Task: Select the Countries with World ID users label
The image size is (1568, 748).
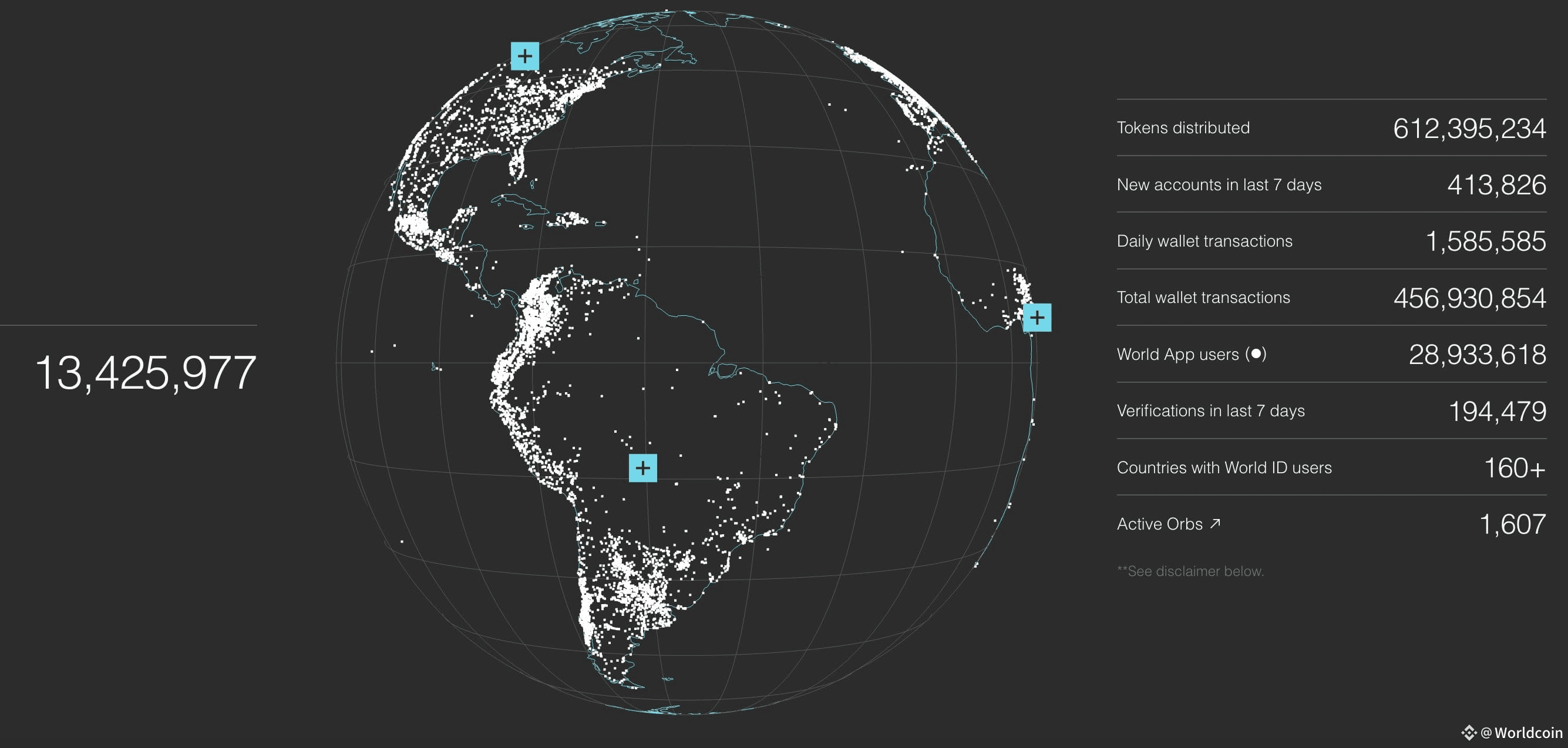Action: 1224,467
